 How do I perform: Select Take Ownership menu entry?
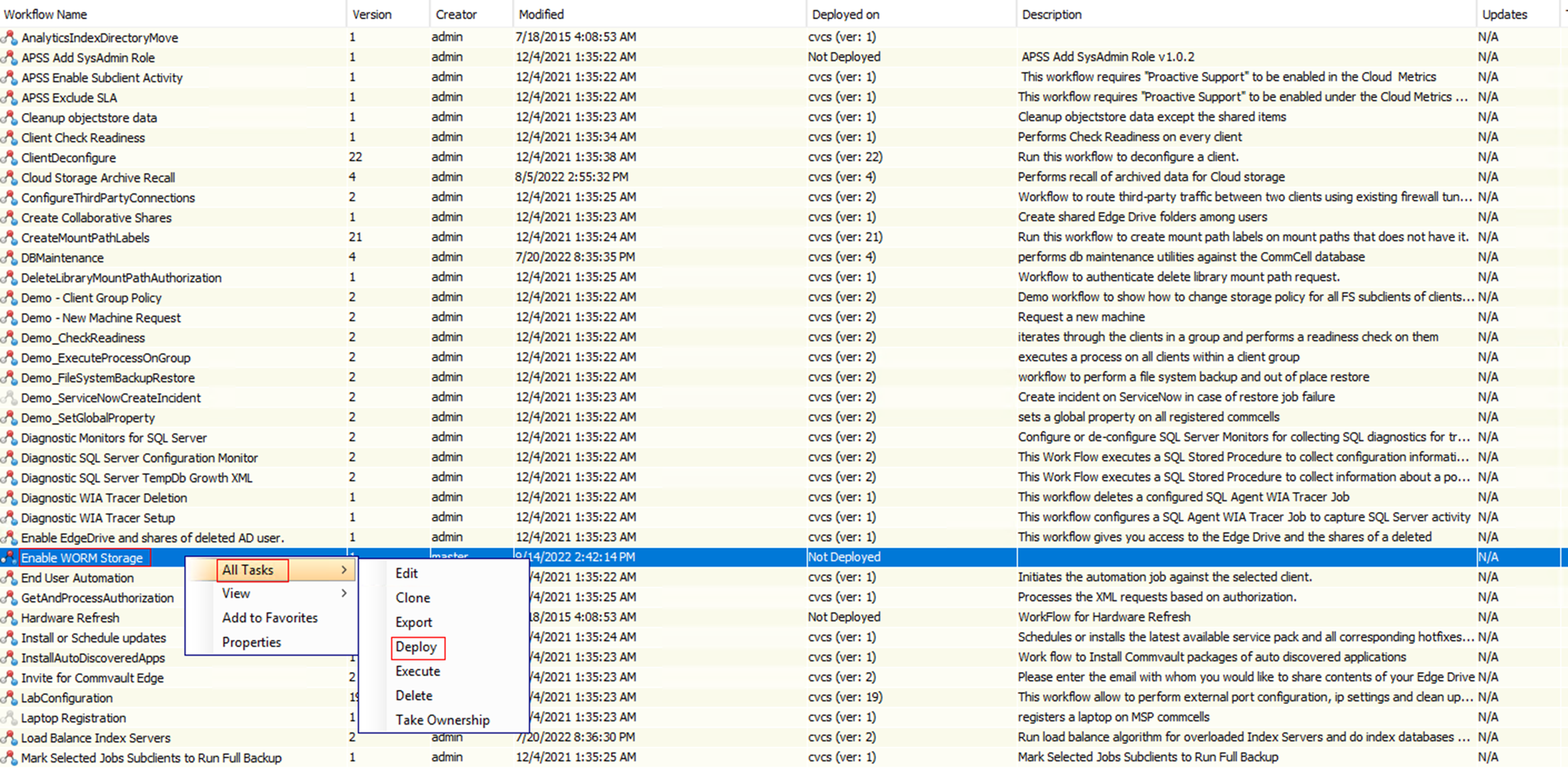(442, 720)
